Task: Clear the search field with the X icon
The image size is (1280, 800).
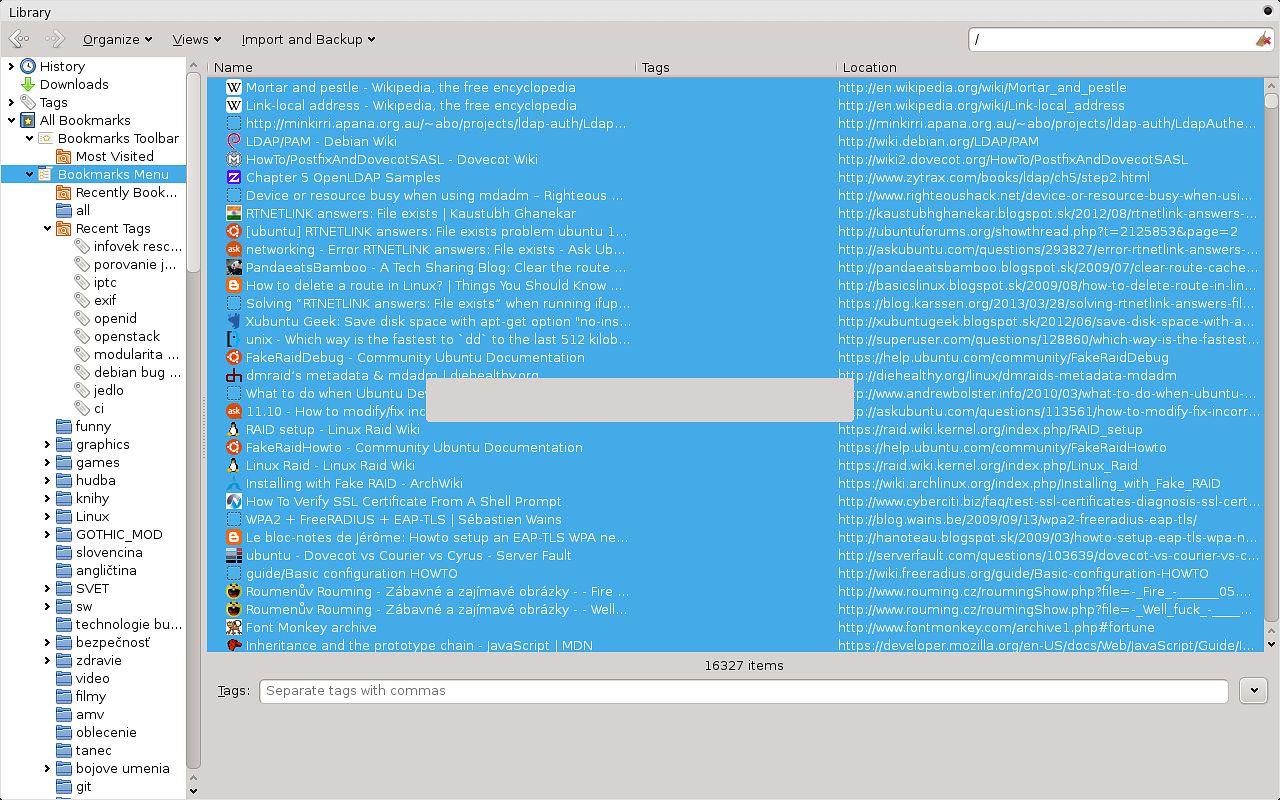Action: (x=1262, y=40)
